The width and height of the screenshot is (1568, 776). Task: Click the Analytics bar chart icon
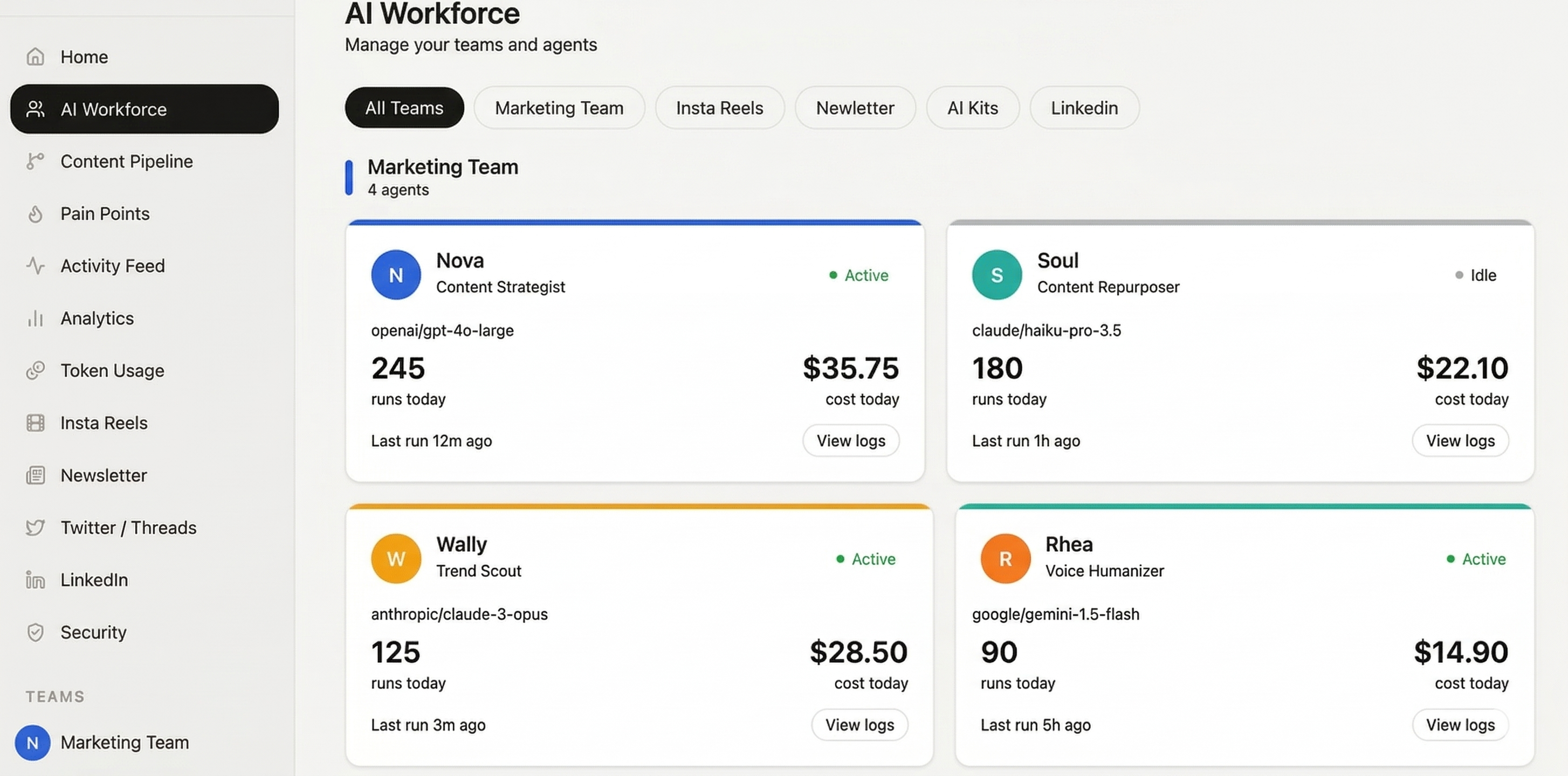35,318
